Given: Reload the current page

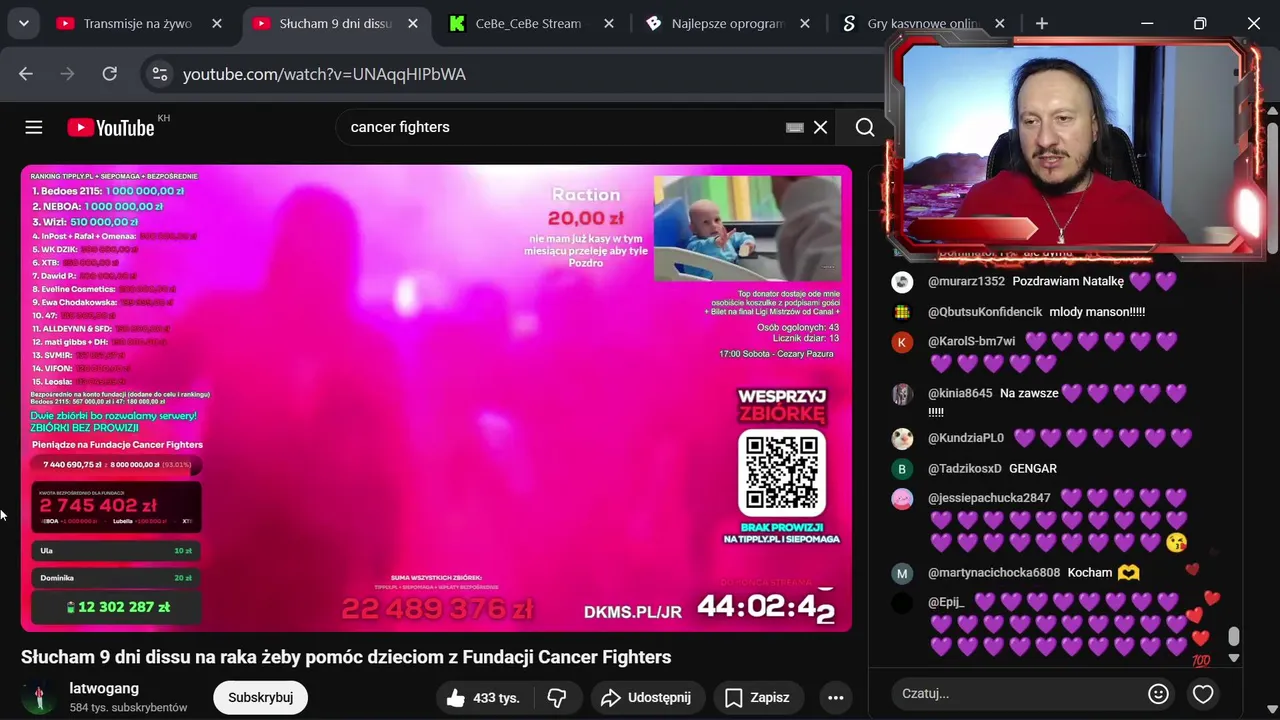Looking at the screenshot, I should click(x=110, y=74).
